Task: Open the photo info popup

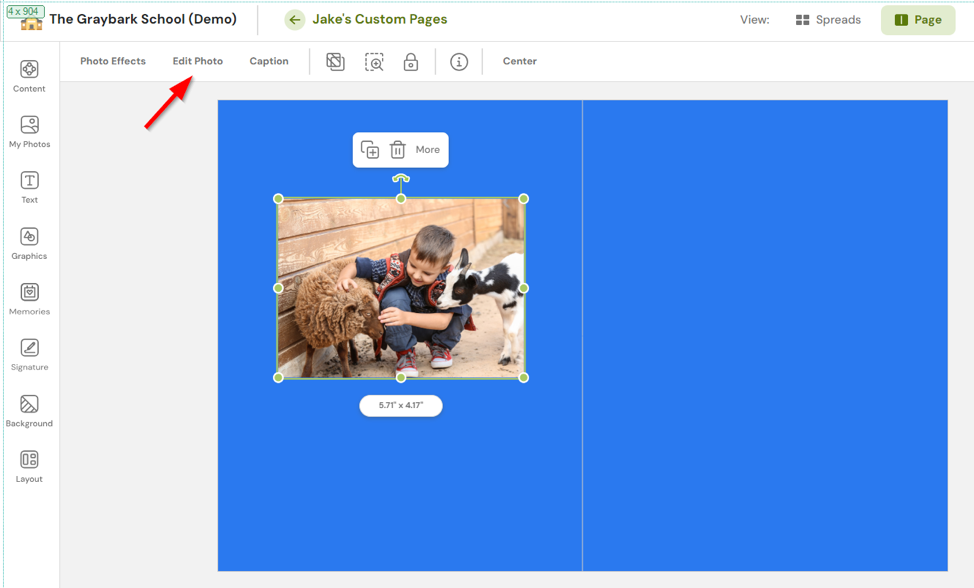Action: tap(459, 61)
